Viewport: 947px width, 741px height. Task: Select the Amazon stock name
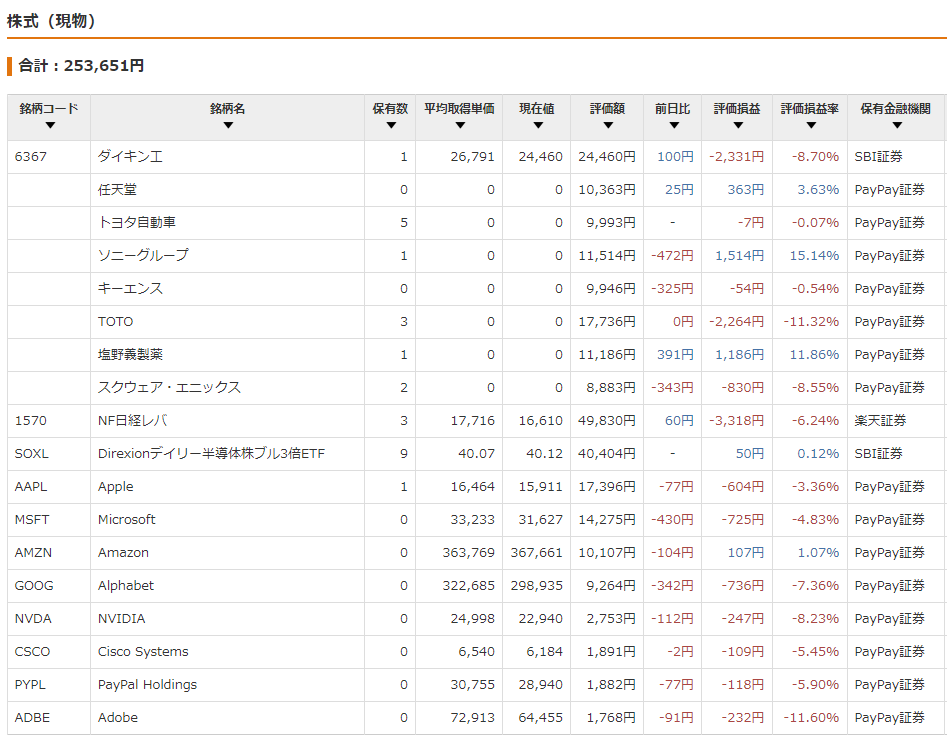(x=123, y=553)
